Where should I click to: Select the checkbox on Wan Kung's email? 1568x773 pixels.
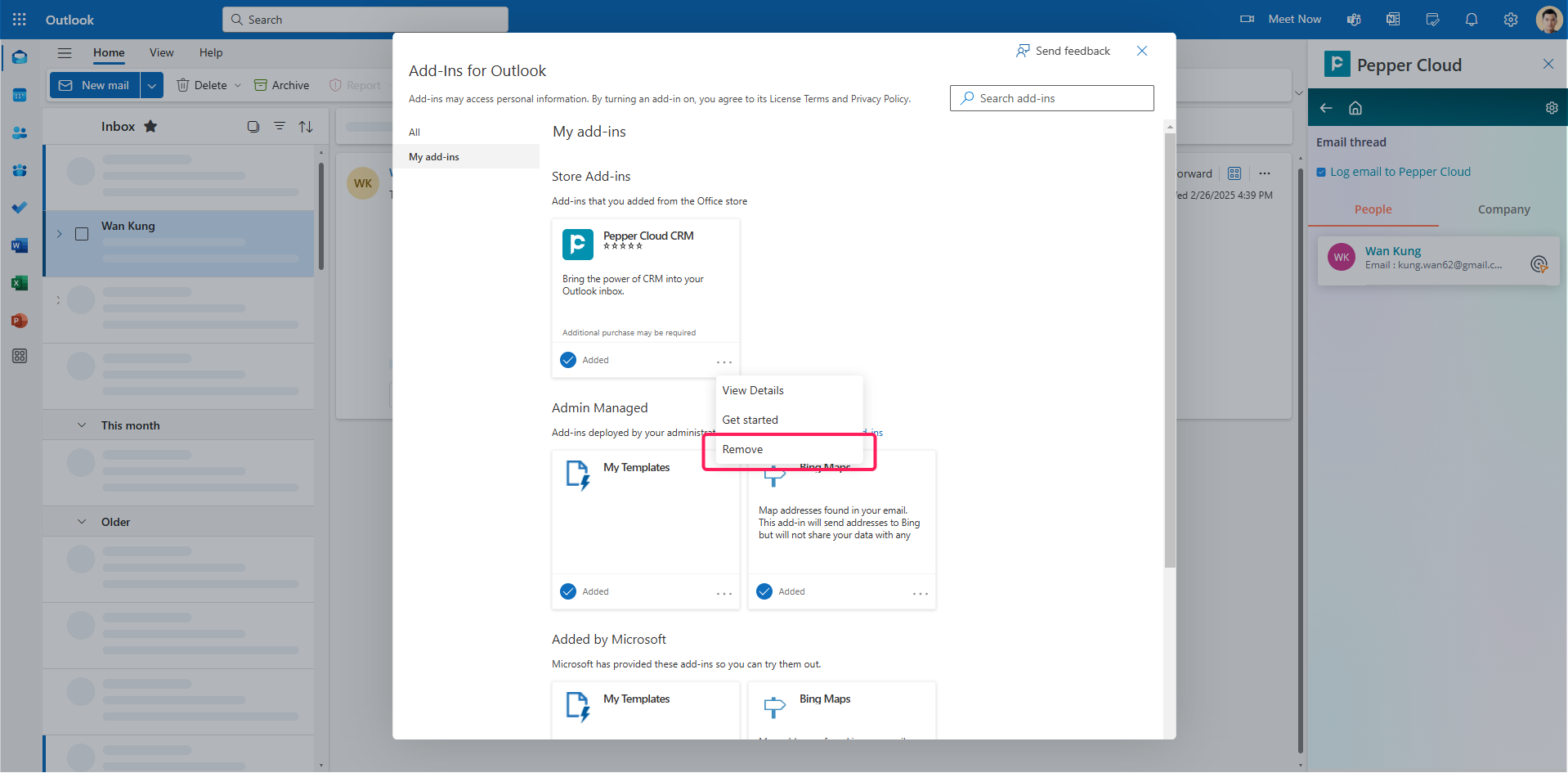pyautogui.click(x=82, y=234)
